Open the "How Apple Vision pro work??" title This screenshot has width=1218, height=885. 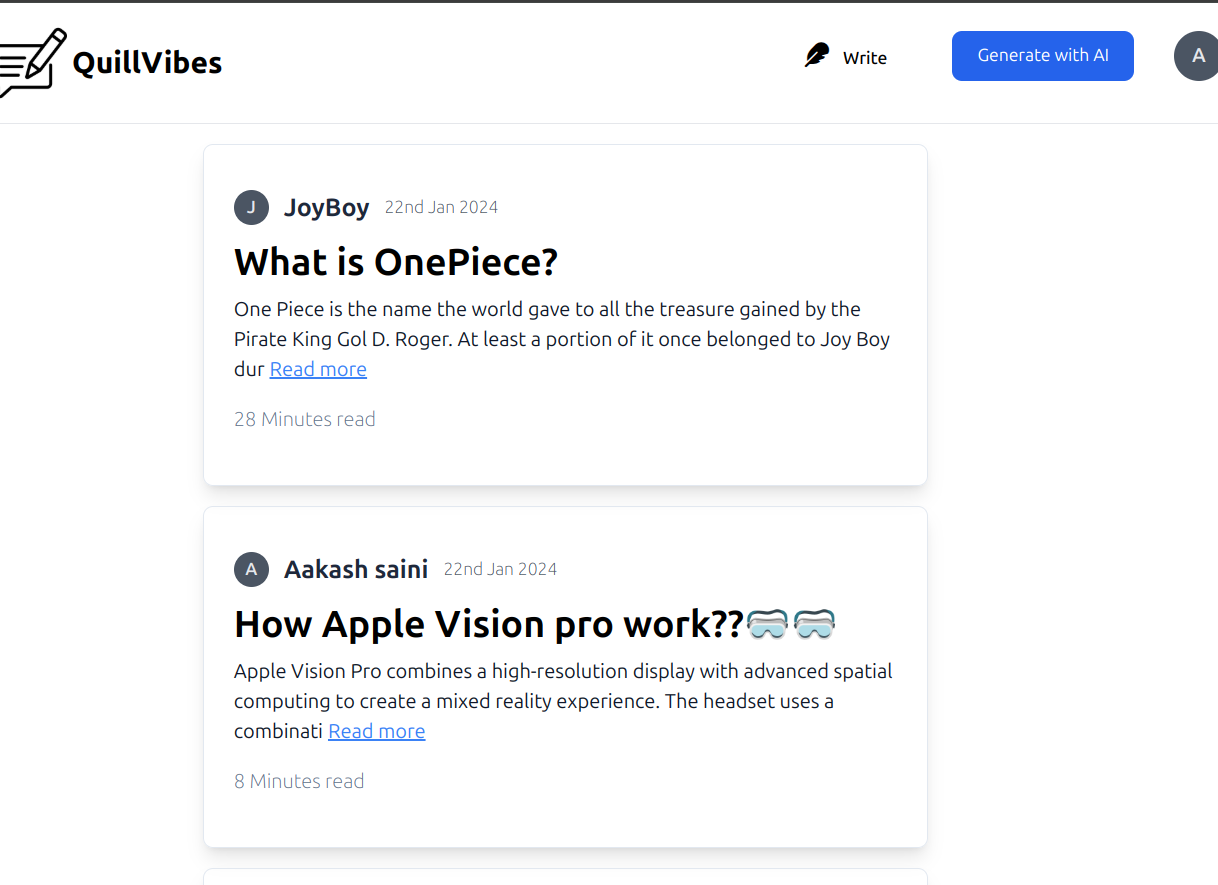(x=488, y=625)
